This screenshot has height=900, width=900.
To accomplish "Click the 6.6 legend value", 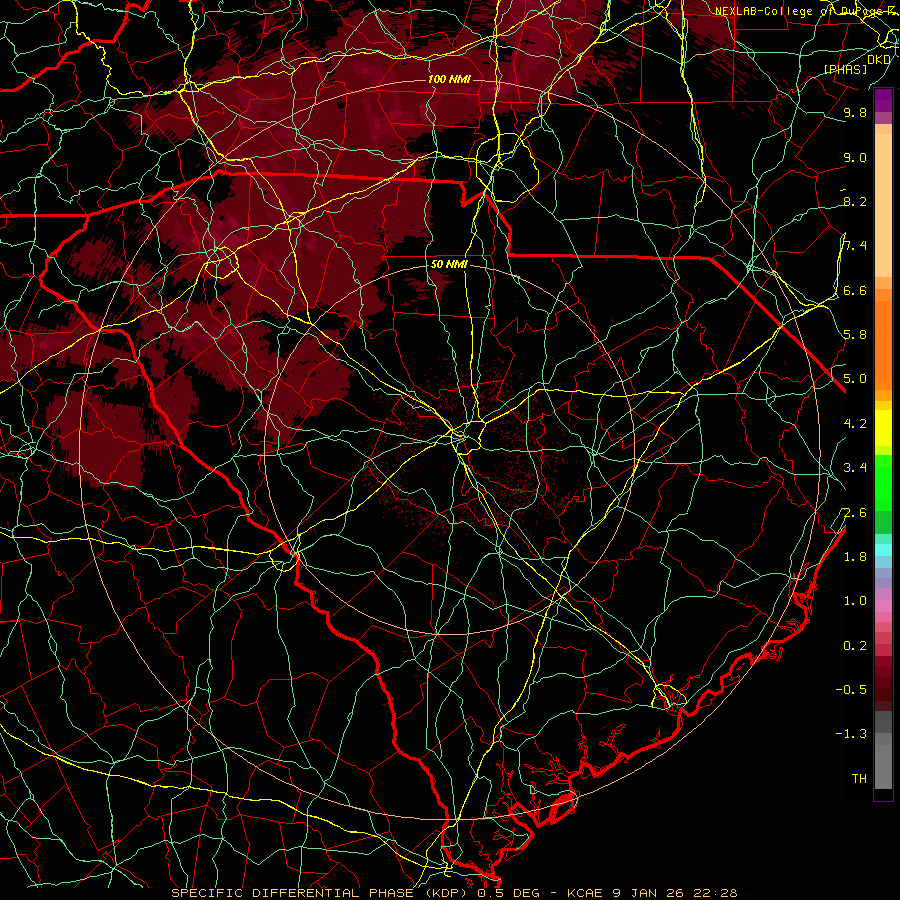I will pos(855,290).
